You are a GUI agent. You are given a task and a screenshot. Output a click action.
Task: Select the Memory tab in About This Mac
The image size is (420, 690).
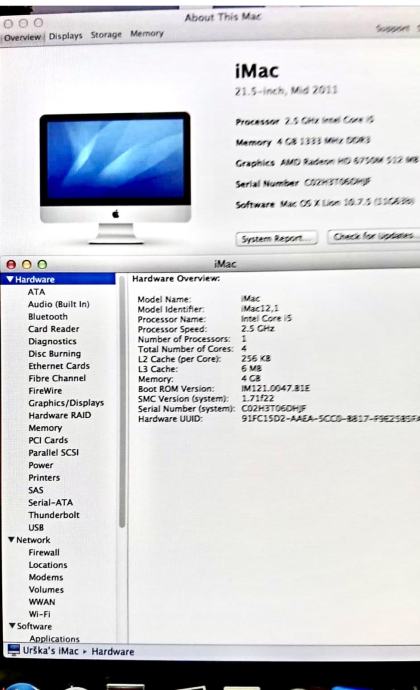click(147, 33)
